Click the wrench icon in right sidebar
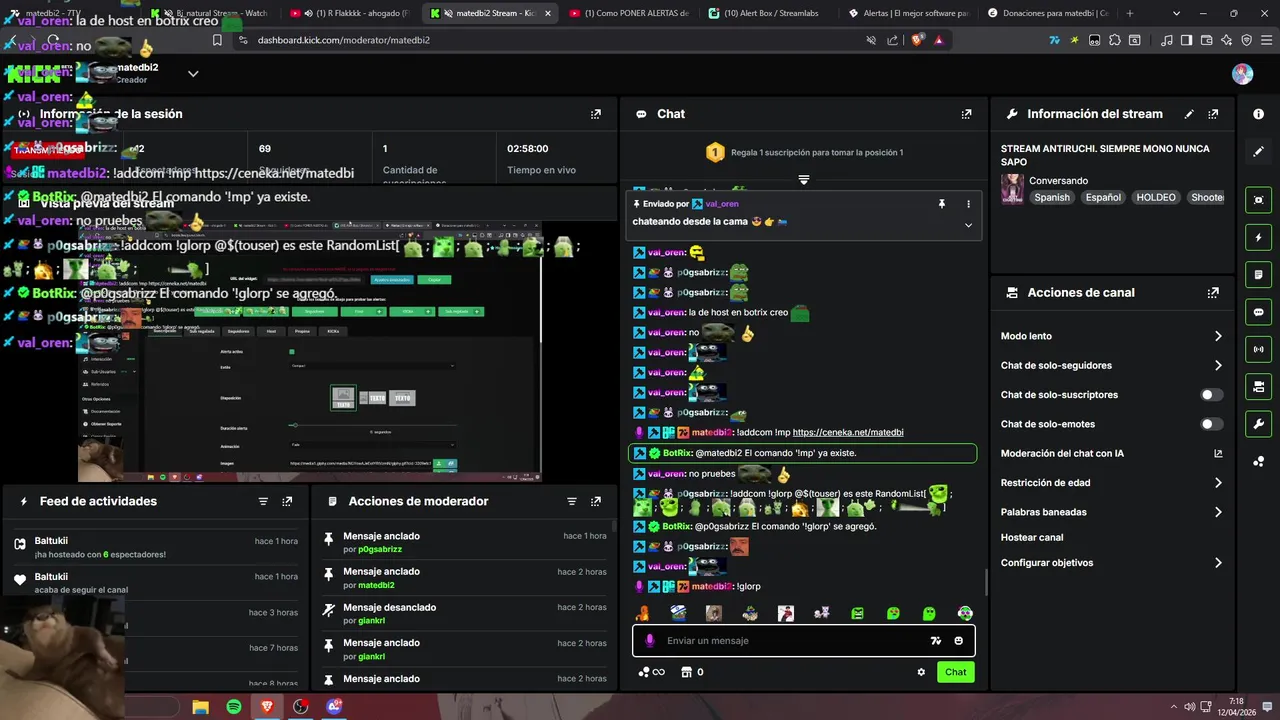Image resolution: width=1280 pixels, height=720 pixels. point(1258,423)
